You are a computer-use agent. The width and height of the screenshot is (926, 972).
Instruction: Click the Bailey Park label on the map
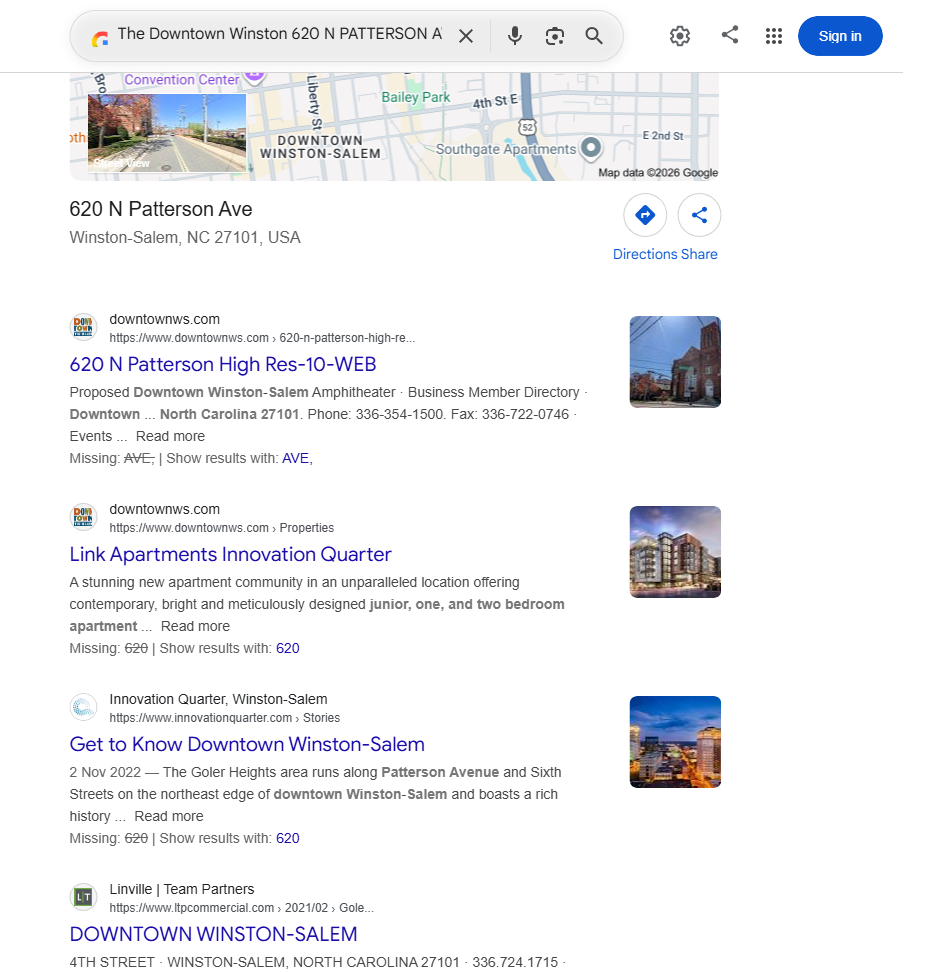(x=415, y=97)
